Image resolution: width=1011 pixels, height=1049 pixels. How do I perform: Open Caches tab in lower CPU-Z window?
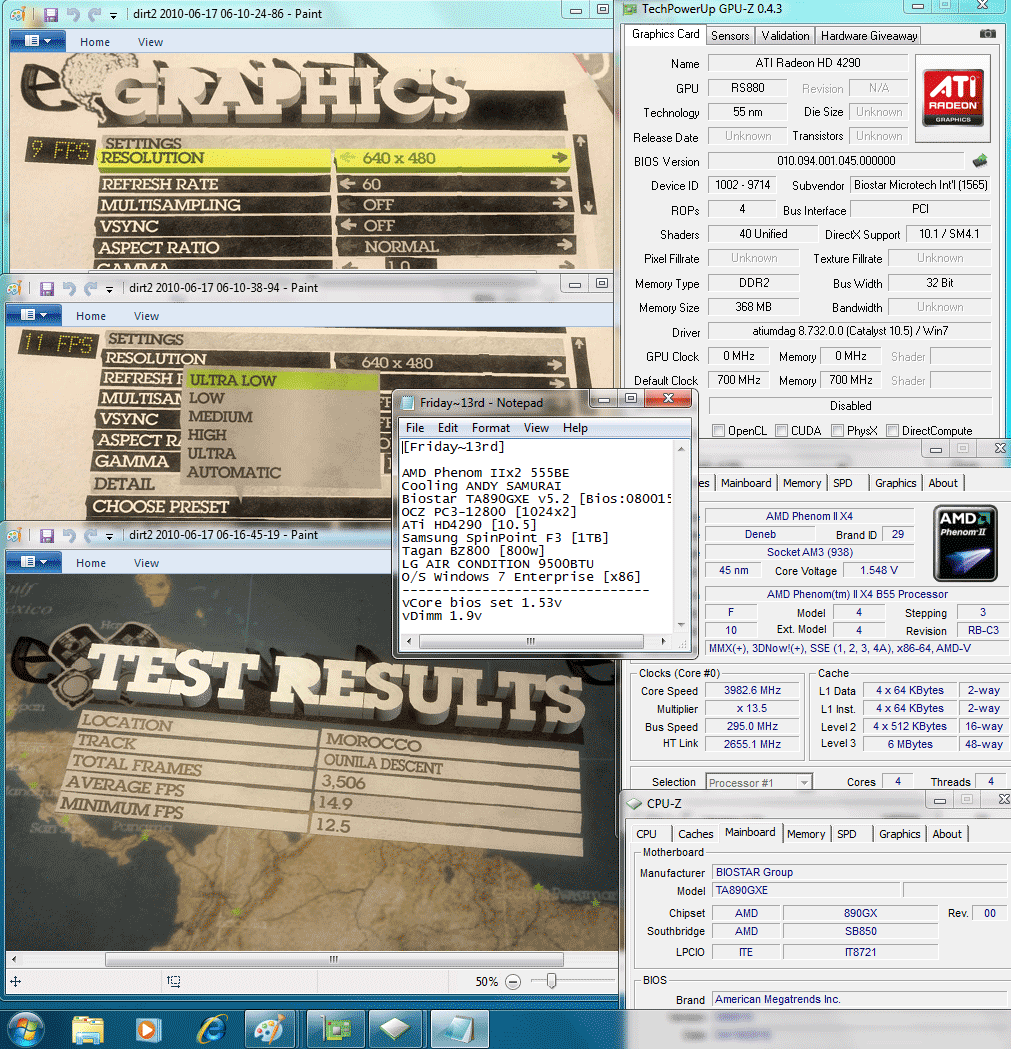(x=695, y=834)
